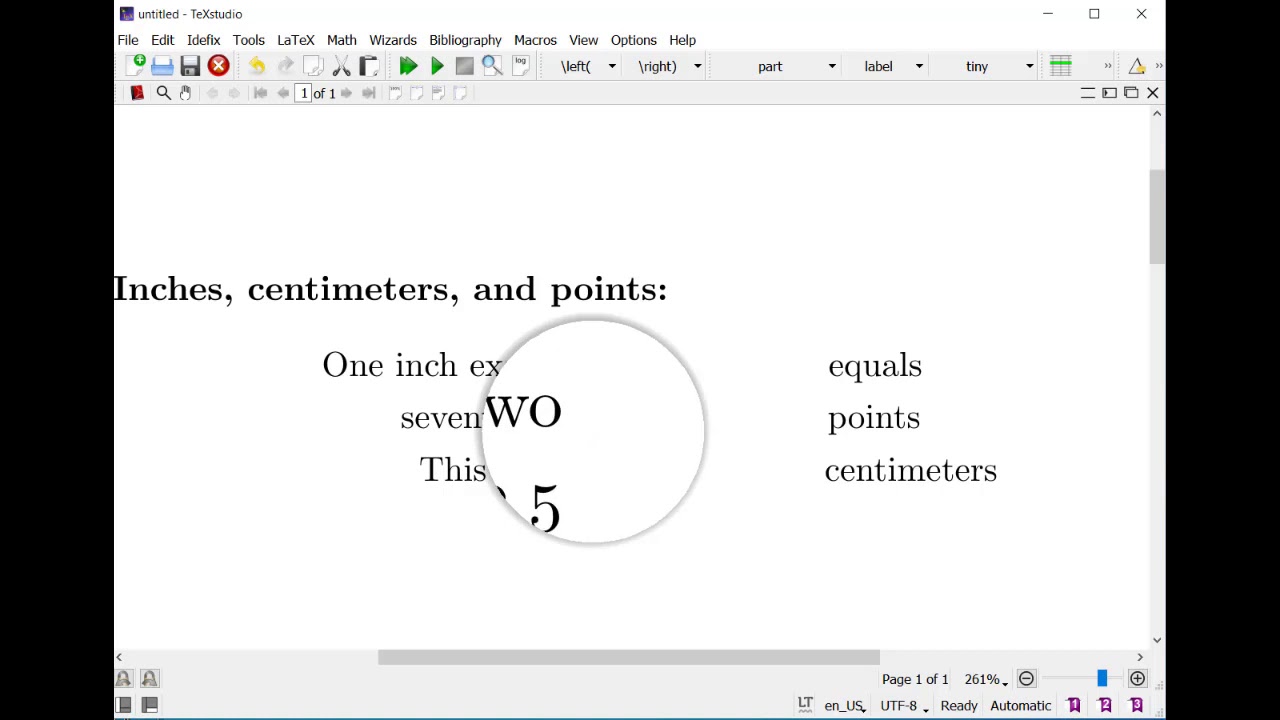Save the document with the floppy disk icon

(x=190, y=66)
